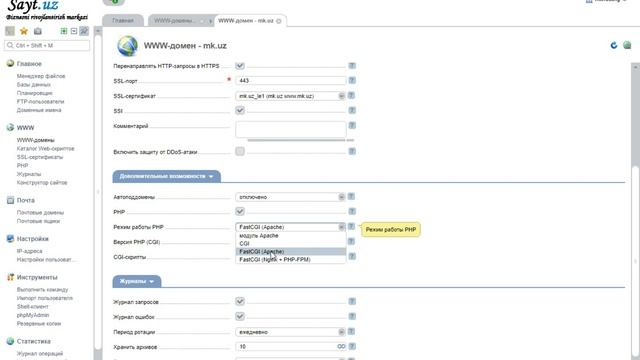
Task: Open help icon for PHP checkbox row
Action: pos(352,211)
